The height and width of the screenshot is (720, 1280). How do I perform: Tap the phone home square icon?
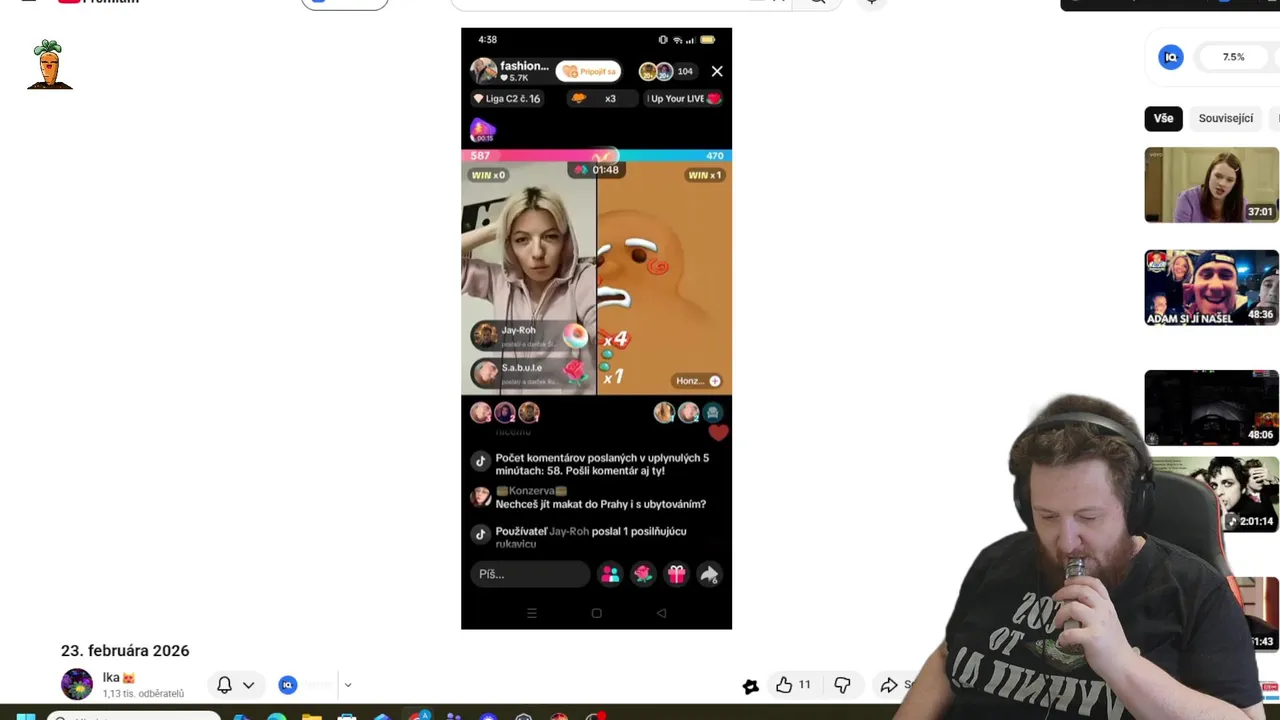tap(596, 613)
